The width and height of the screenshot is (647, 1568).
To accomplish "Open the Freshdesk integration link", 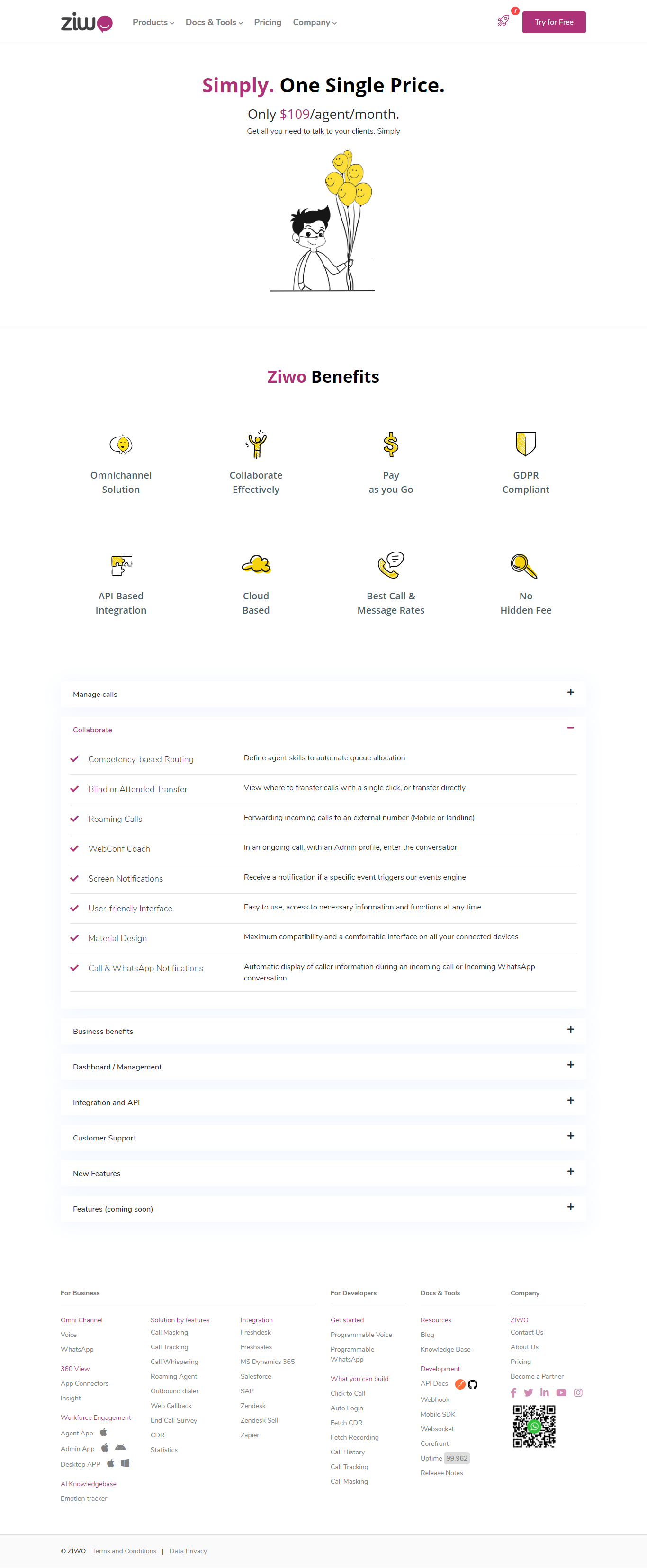I will point(255,1332).
